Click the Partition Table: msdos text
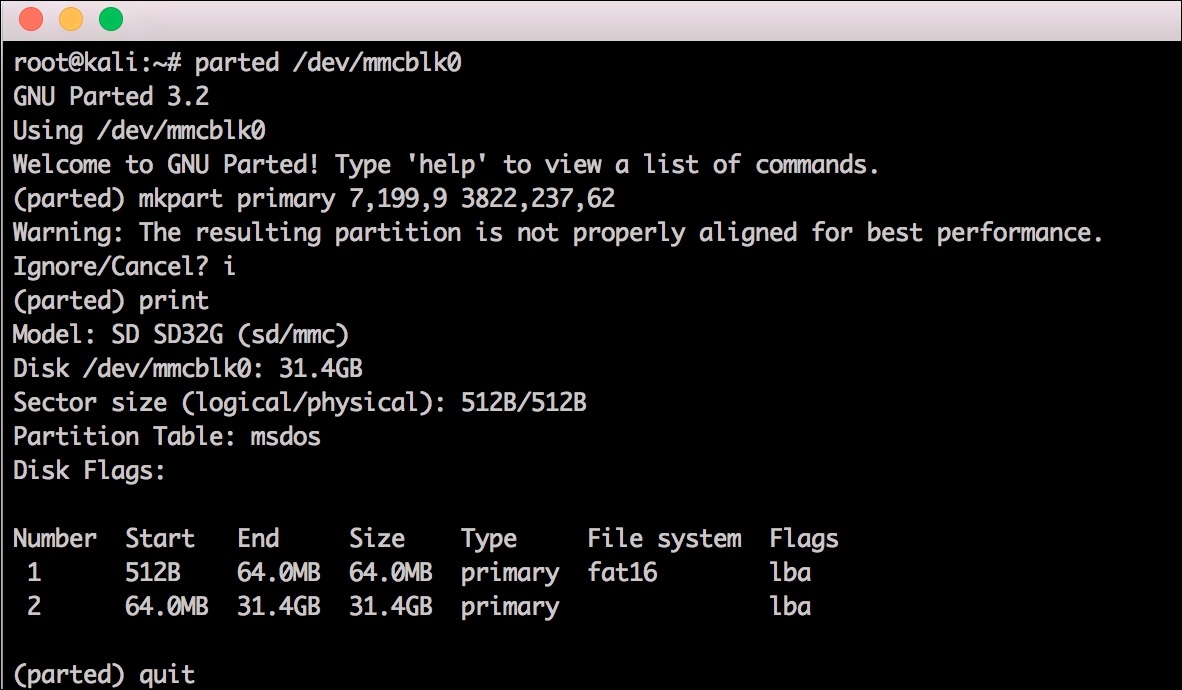The width and height of the screenshot is (1182, 690). 165,436
